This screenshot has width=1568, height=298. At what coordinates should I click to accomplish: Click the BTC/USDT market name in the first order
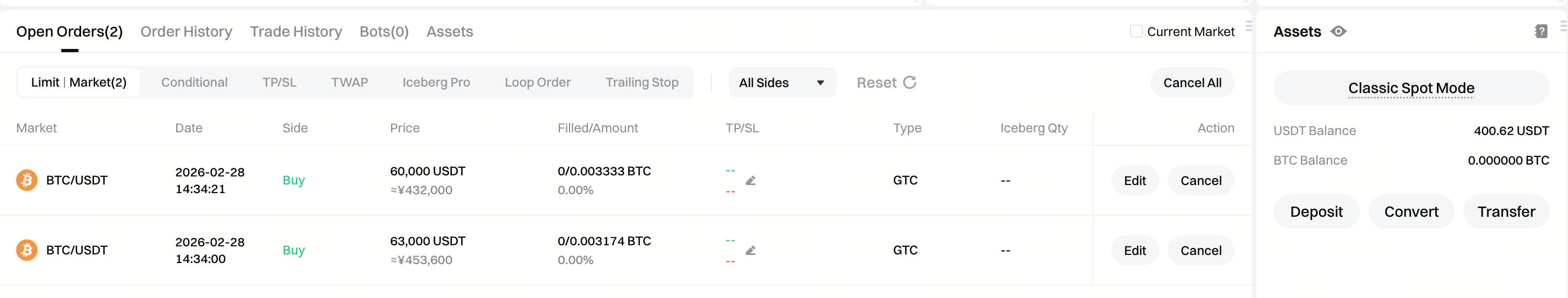point(77,180)
